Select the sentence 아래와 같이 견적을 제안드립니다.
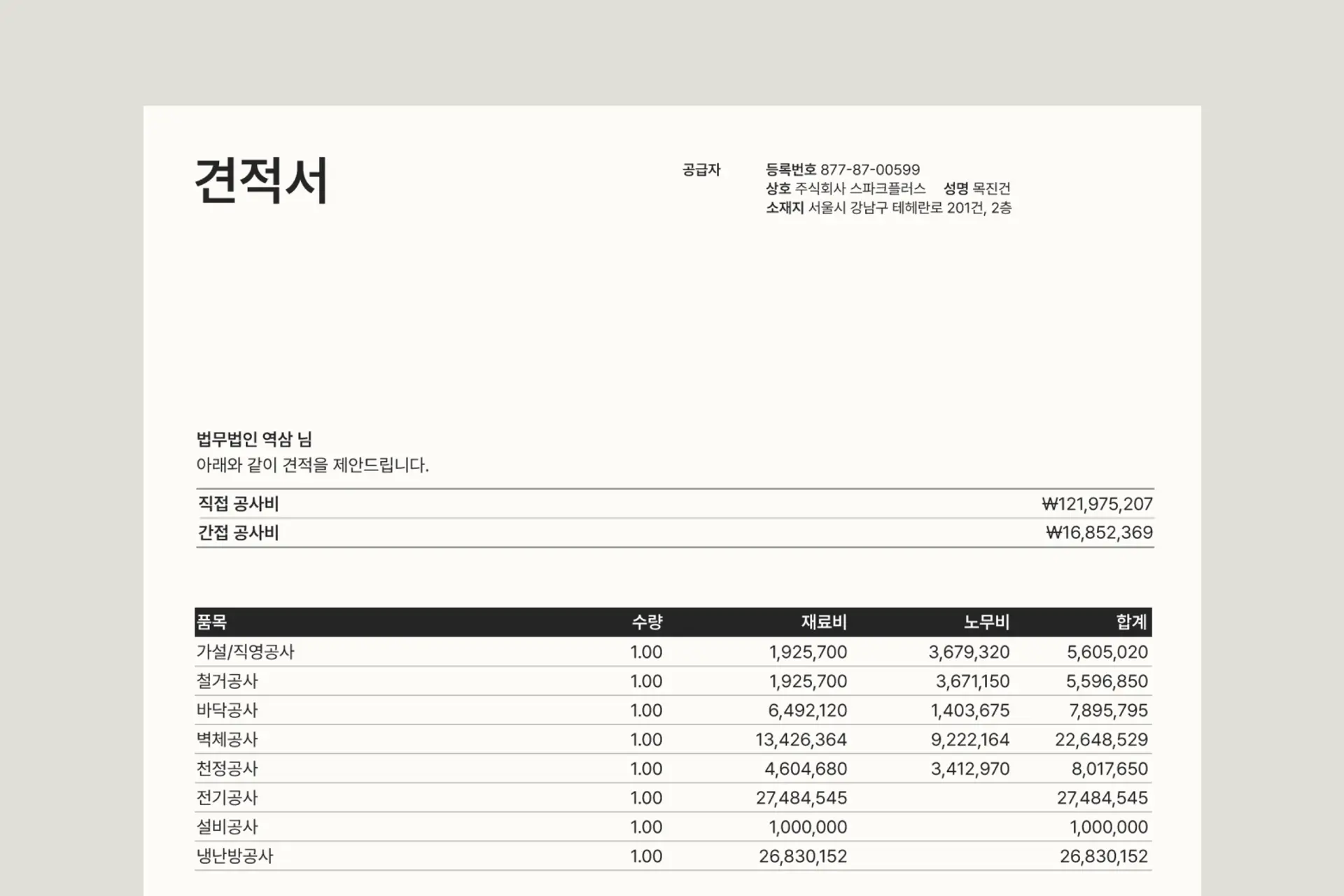Viewport: 1344px width, 896px height. (x=312, y=465)
